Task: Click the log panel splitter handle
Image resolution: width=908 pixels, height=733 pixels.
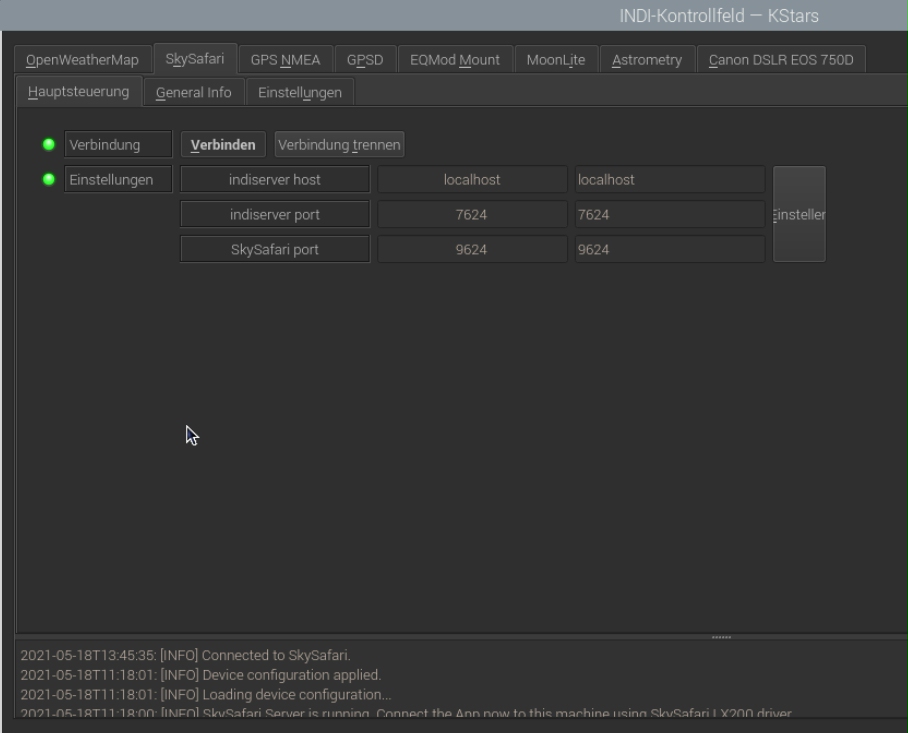Action: pyautogui.click(x=721, y=637)
